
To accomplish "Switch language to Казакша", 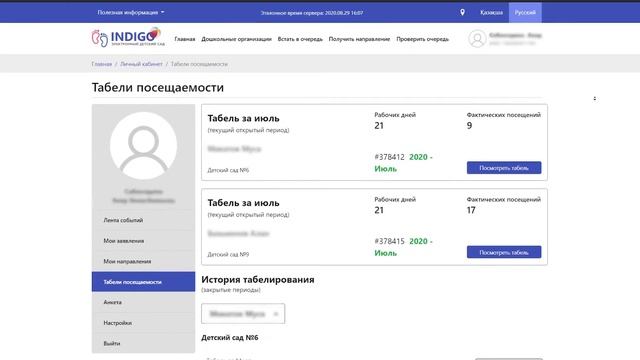I will tap(491, 12).
